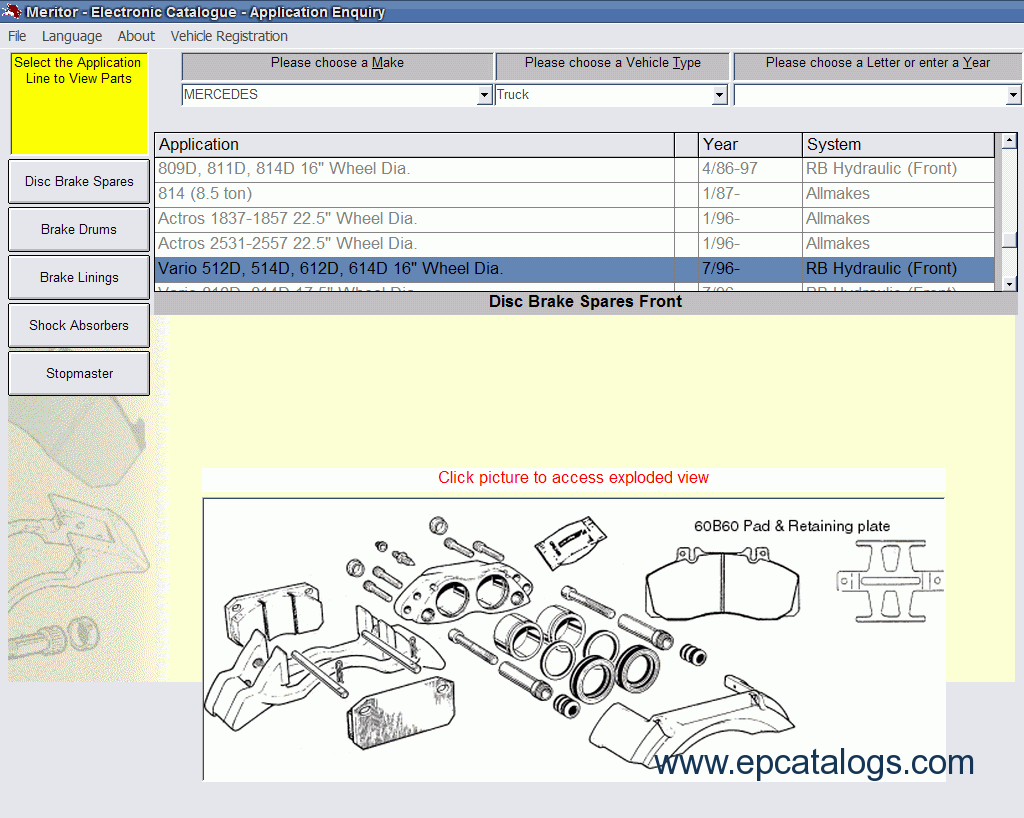
Task: Click the Meritor application icon in title bar
Action: [11, 11]
